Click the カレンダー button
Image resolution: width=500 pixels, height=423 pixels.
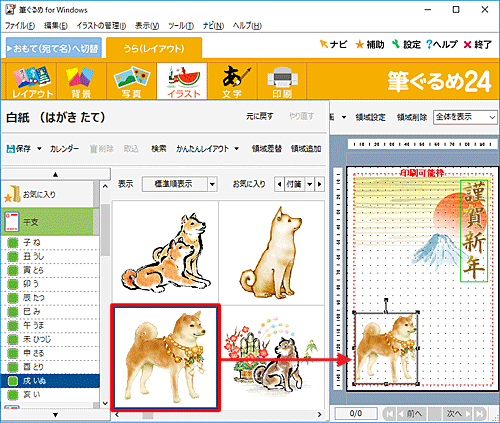pyautogui.click(x=65, y=149)
